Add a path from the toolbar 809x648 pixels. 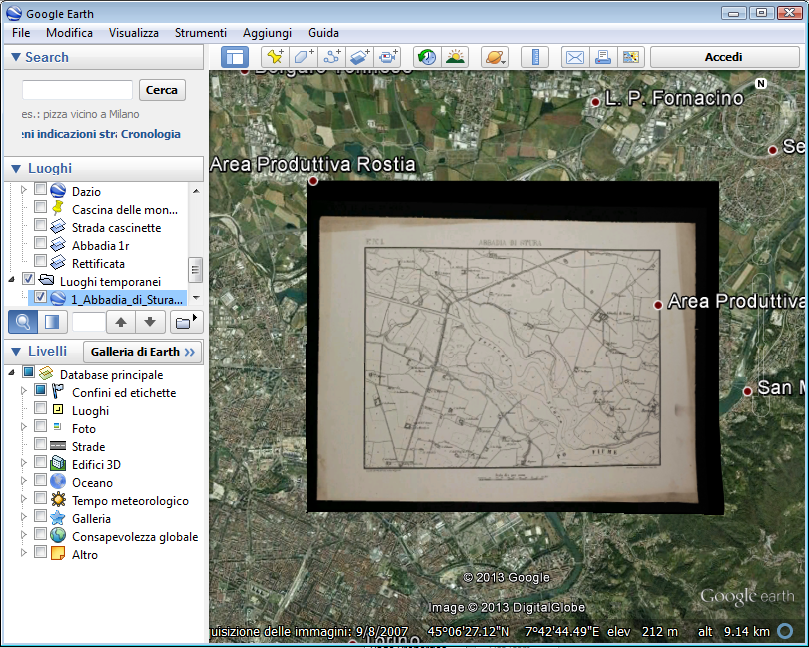[x=332, y=57]
